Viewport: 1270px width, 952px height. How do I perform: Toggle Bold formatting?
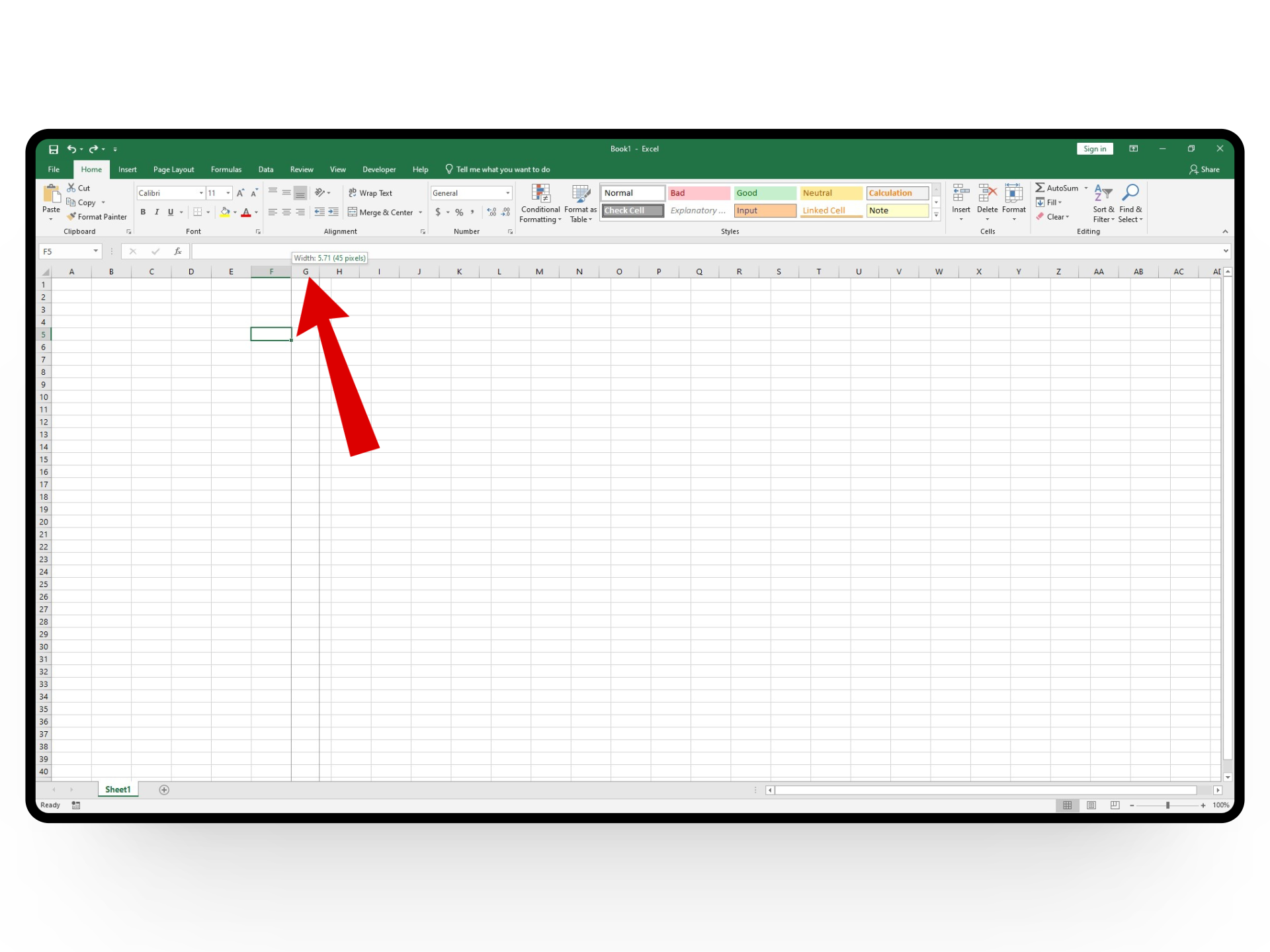click(143, 212)
